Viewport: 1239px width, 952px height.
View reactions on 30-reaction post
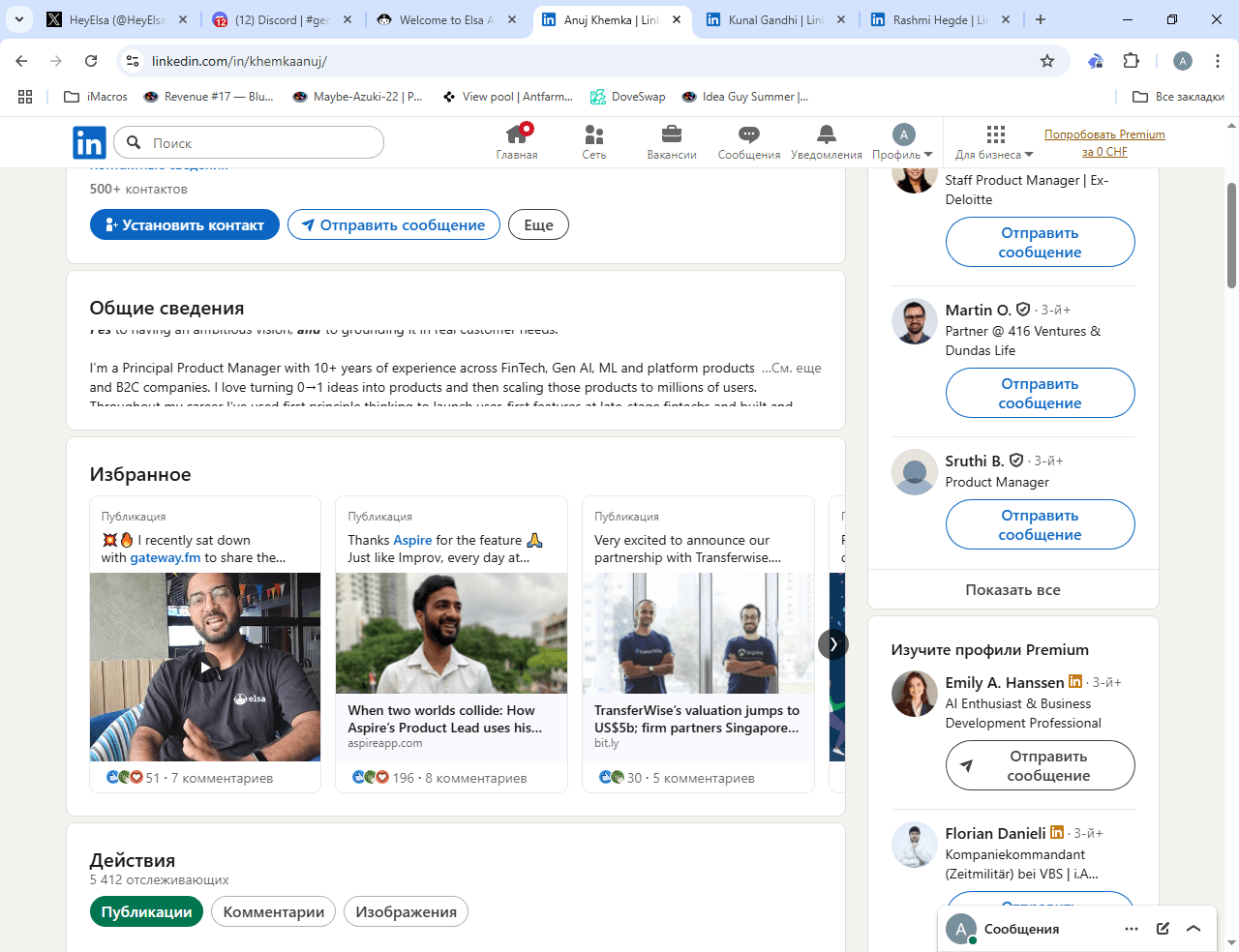(619, 778)
